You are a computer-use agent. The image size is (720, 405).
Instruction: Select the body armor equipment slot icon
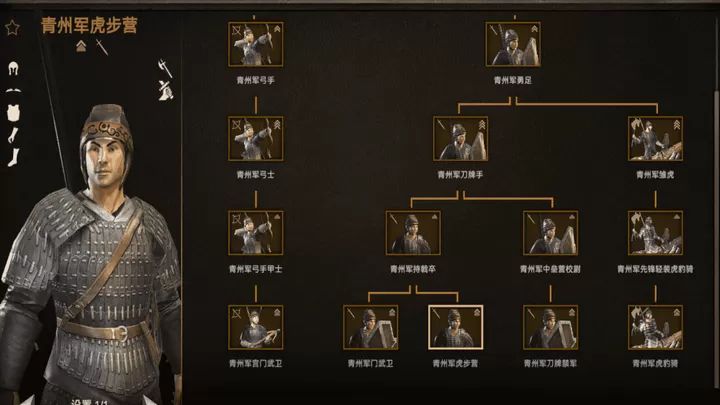click(x=13, y=112)
